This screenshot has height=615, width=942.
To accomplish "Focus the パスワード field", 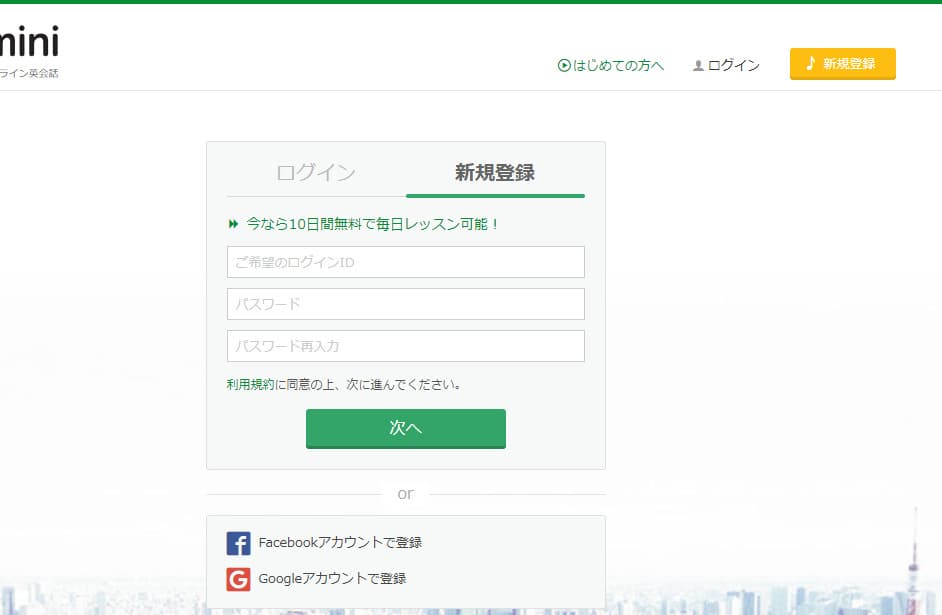I will [406, 304].
